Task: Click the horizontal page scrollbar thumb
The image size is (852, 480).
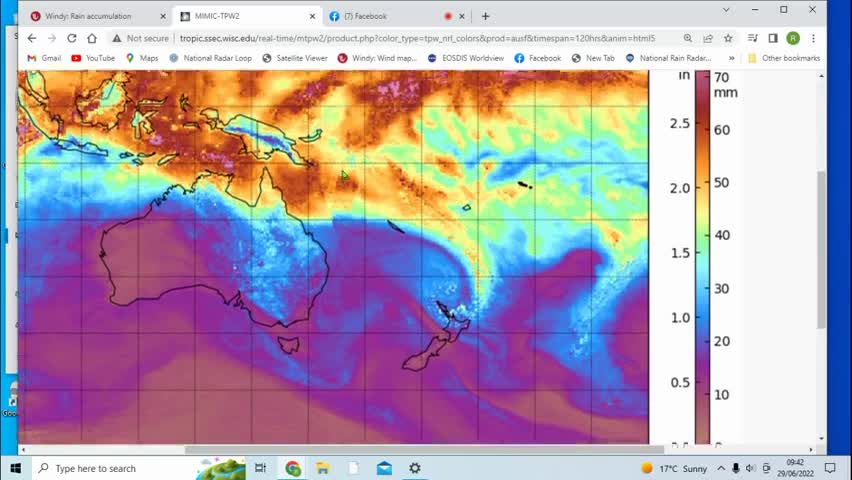Action: [x=424, y=450]
